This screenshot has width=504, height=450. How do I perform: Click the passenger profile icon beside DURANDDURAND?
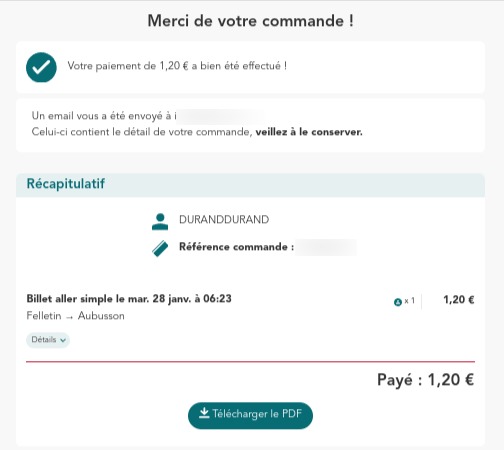click(160, 222)
